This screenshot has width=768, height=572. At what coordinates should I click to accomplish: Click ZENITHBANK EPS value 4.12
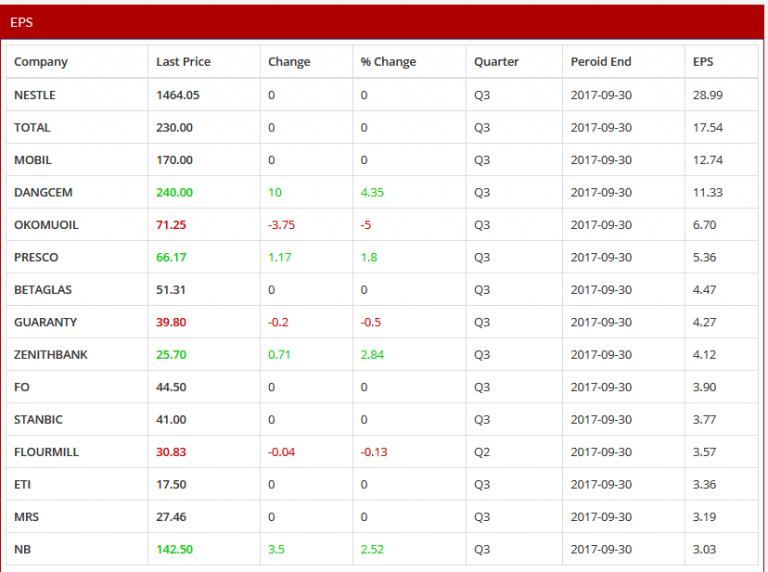(704, 355)
